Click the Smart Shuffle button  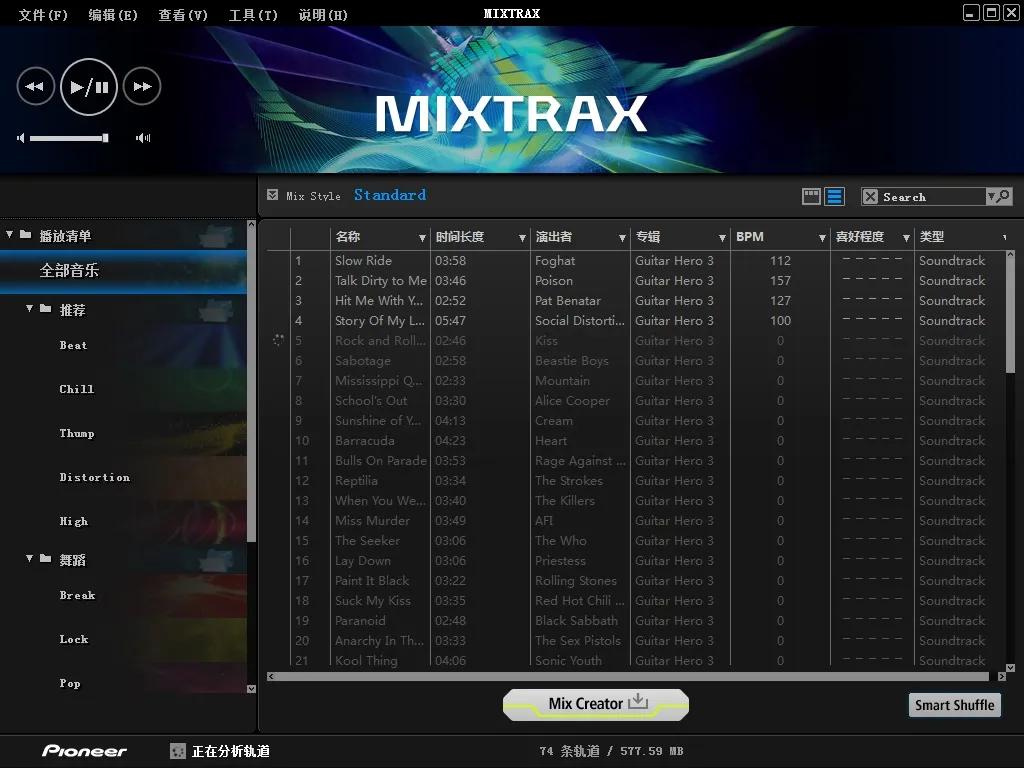point(954,705)
